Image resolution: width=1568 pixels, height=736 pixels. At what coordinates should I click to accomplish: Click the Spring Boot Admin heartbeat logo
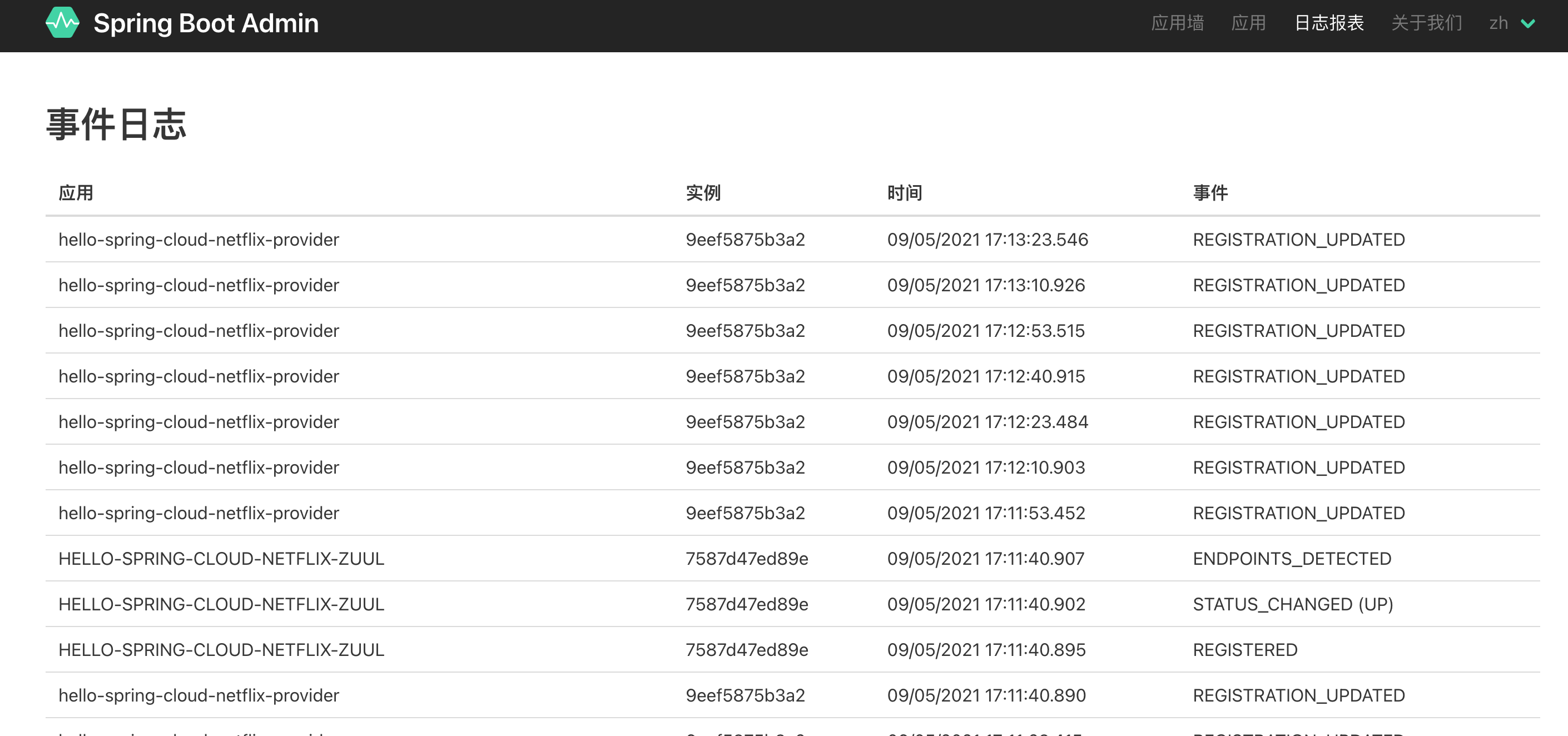[x=62, y=23]
